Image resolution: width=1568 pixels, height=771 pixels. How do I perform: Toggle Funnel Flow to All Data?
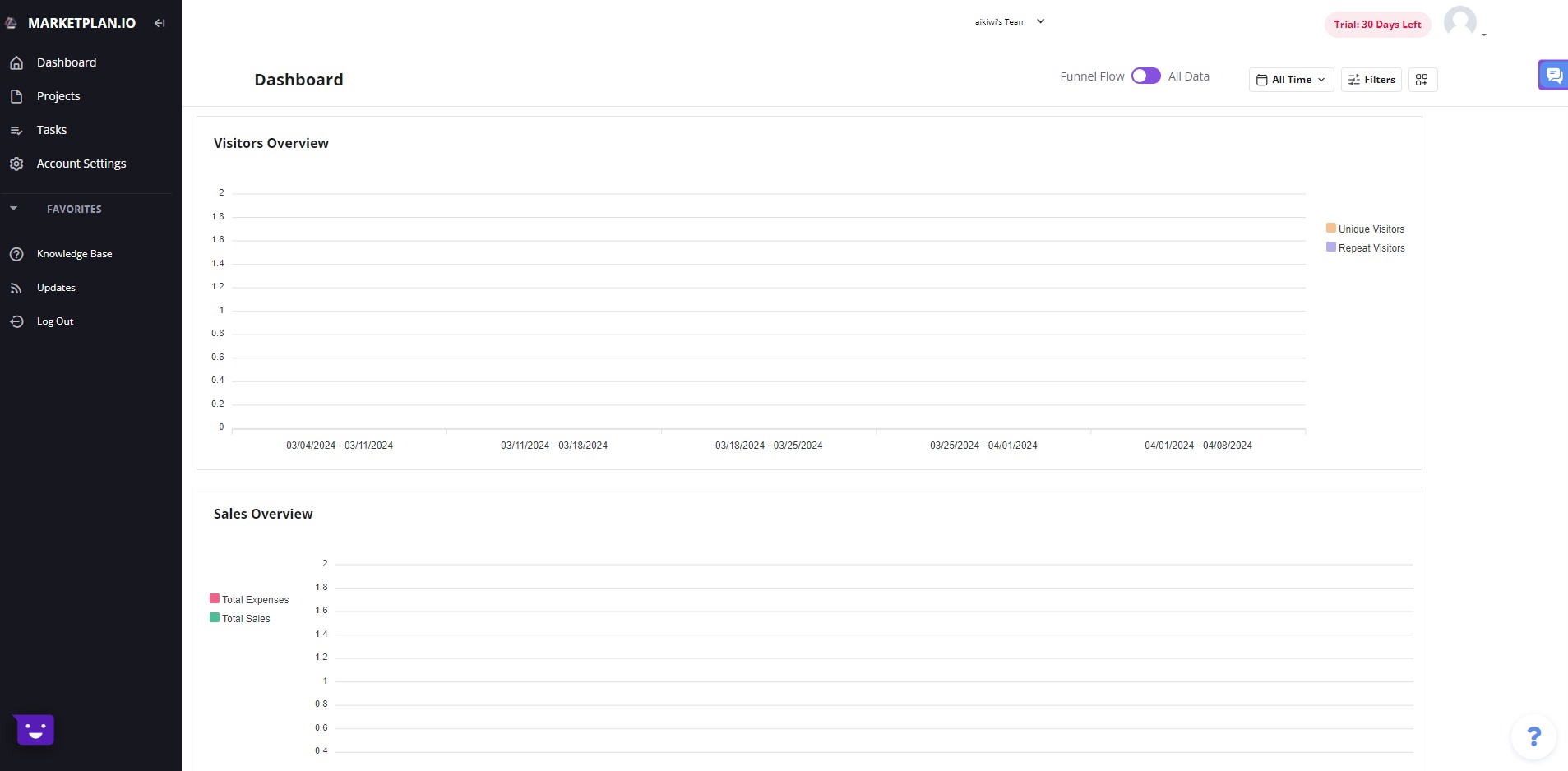click(x=1145, y=76)
